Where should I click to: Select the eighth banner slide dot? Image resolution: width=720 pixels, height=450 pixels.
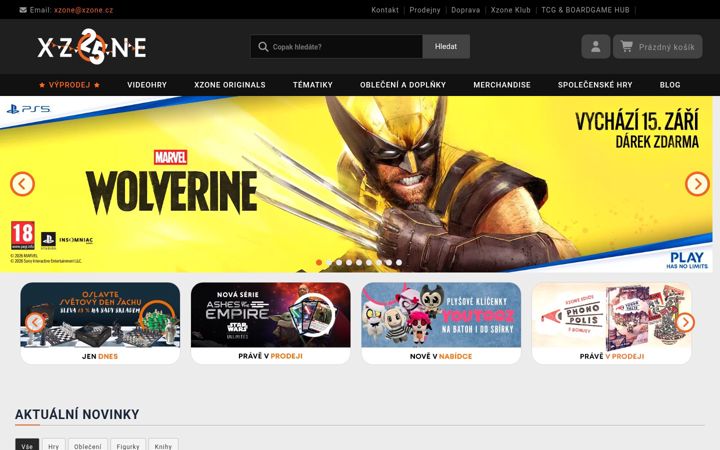pyautogui.click(x=389, y=262)
